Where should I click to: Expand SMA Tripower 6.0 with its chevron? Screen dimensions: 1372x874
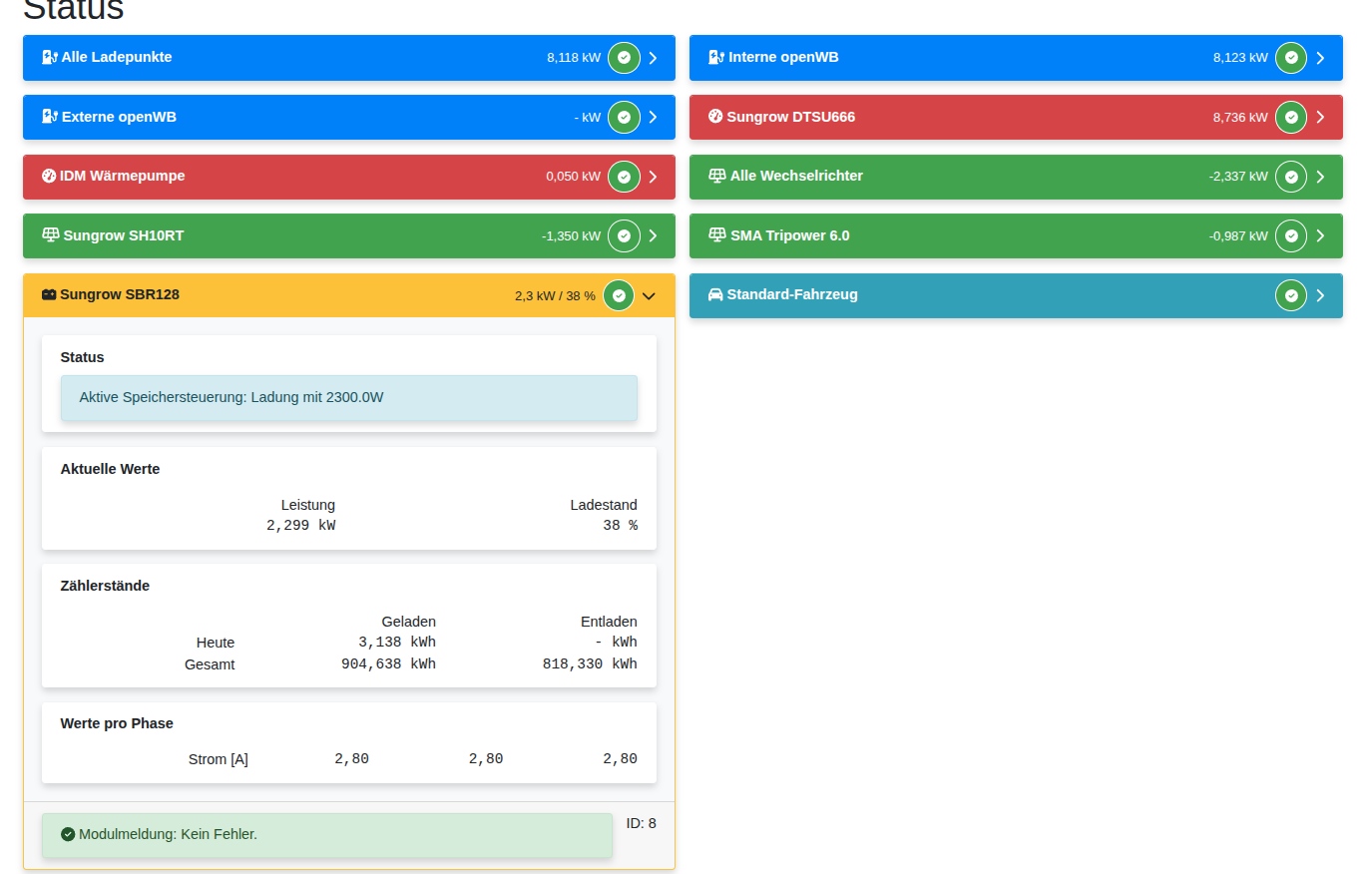(x=1320, y=235)
